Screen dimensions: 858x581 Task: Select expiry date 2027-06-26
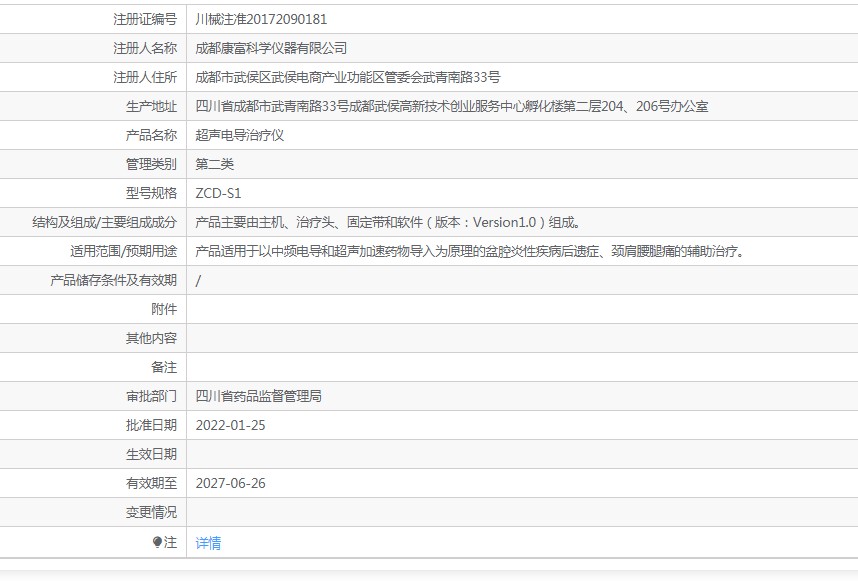click(x=230, y=483)
